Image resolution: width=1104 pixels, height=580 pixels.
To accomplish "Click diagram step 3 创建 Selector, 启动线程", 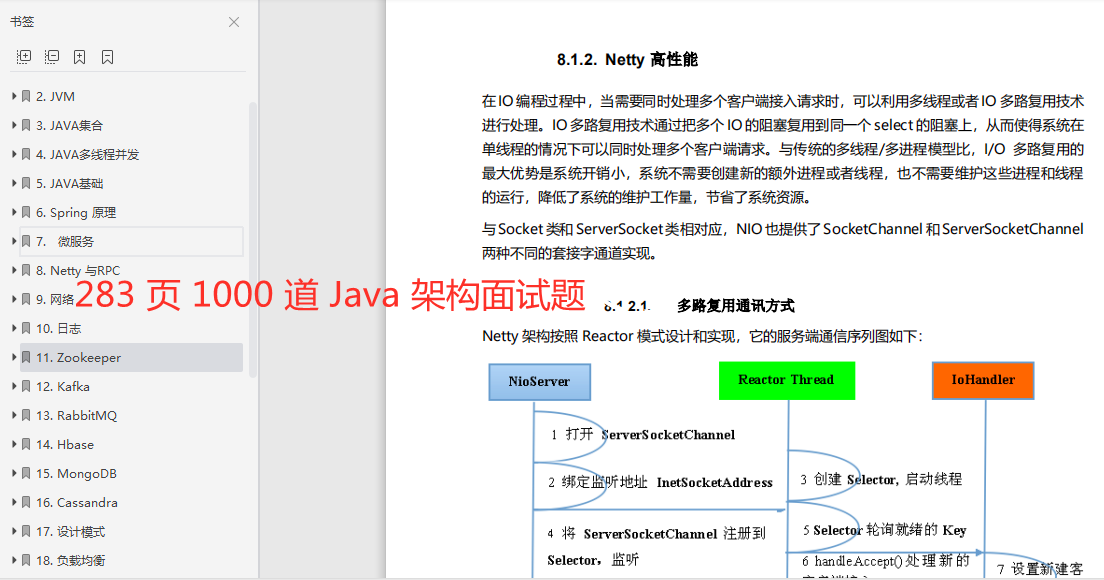I will click(x=881, y=479).
